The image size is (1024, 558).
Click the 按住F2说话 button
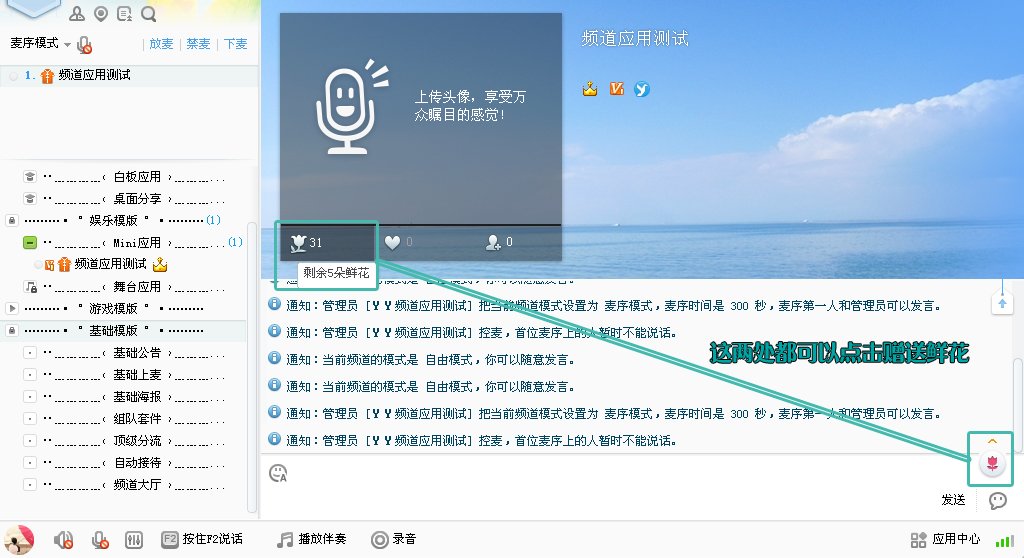pos(202,539)
